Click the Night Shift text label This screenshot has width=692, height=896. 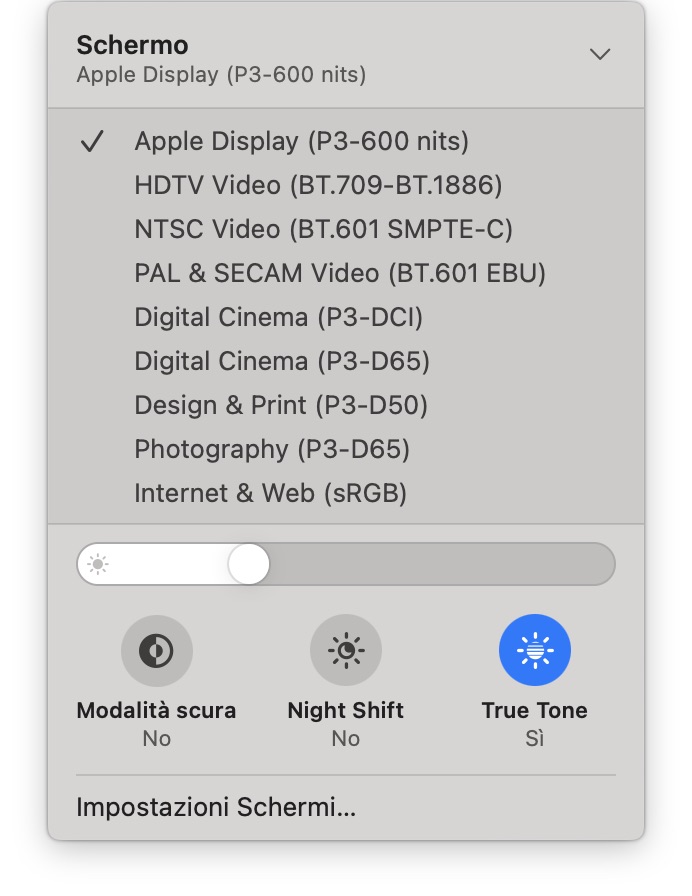[345, 711]
